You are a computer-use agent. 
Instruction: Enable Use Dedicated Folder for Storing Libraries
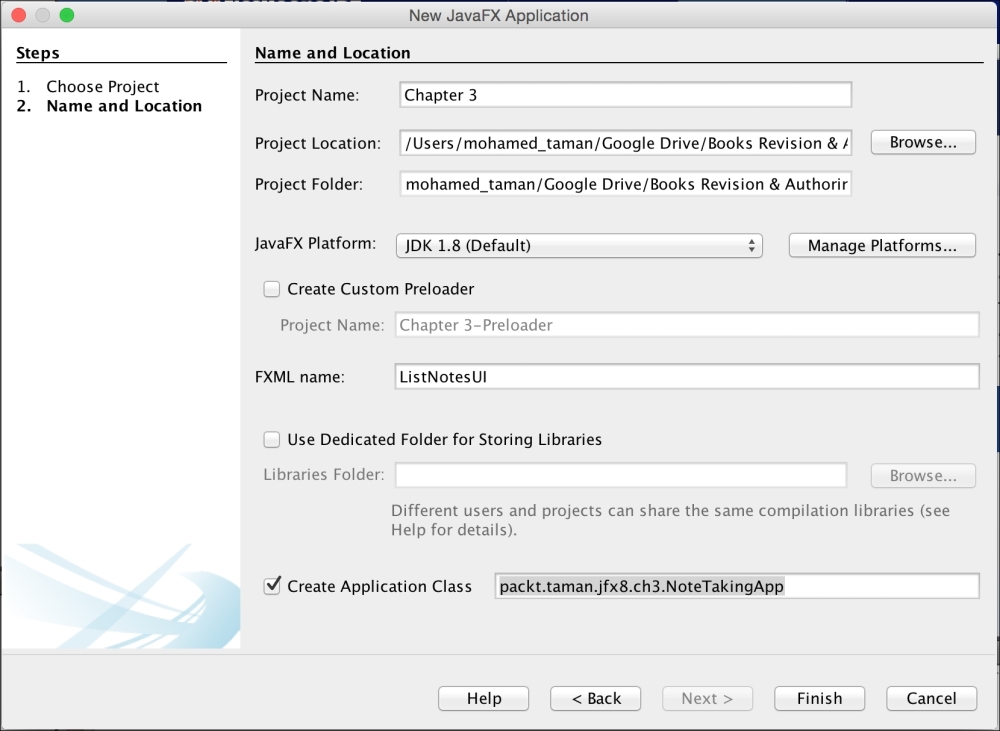tap(271, 439)
